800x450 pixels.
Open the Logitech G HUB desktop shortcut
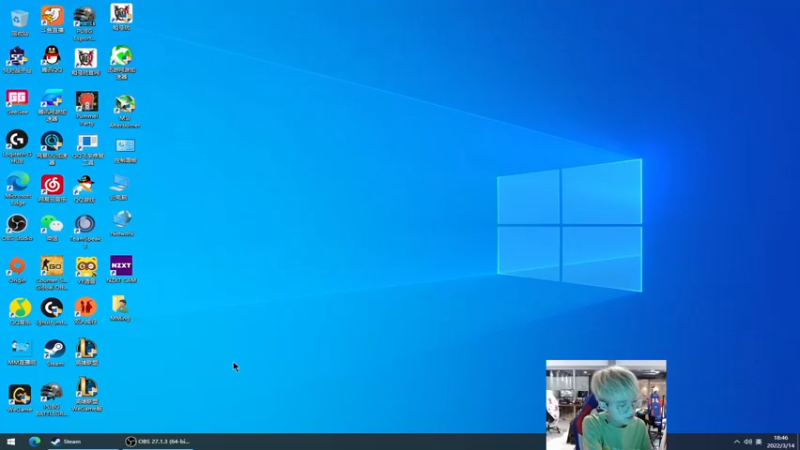point(17,146)
